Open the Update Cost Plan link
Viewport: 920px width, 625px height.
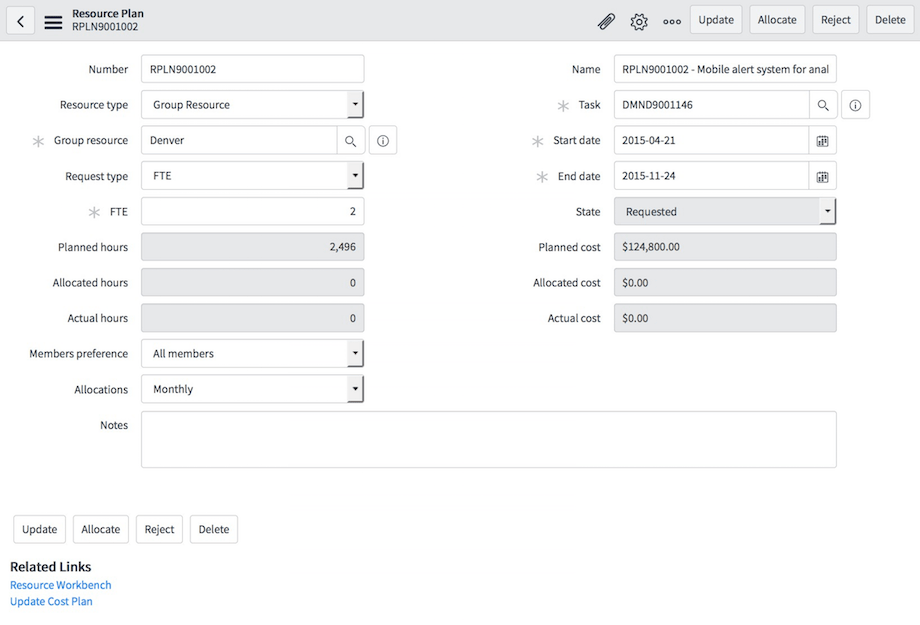[50, 601]
